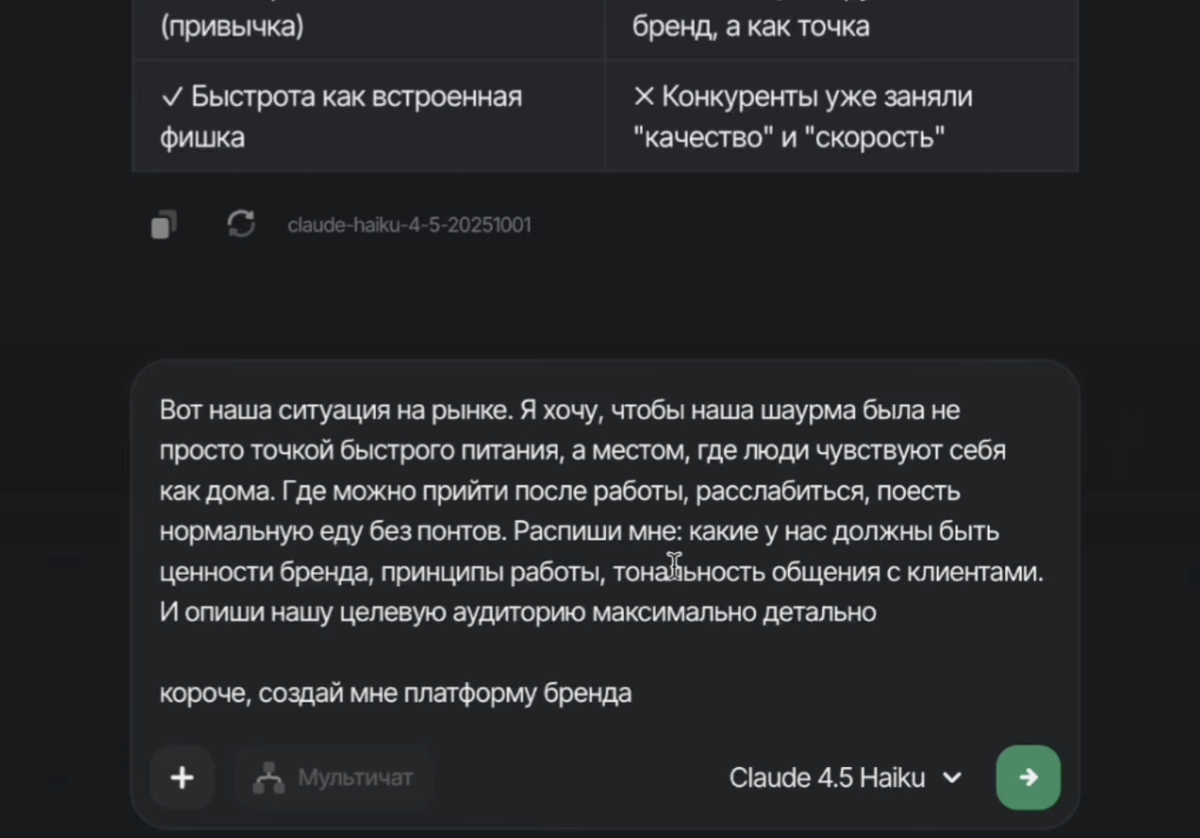Click inside the message input field

(600, 550)
